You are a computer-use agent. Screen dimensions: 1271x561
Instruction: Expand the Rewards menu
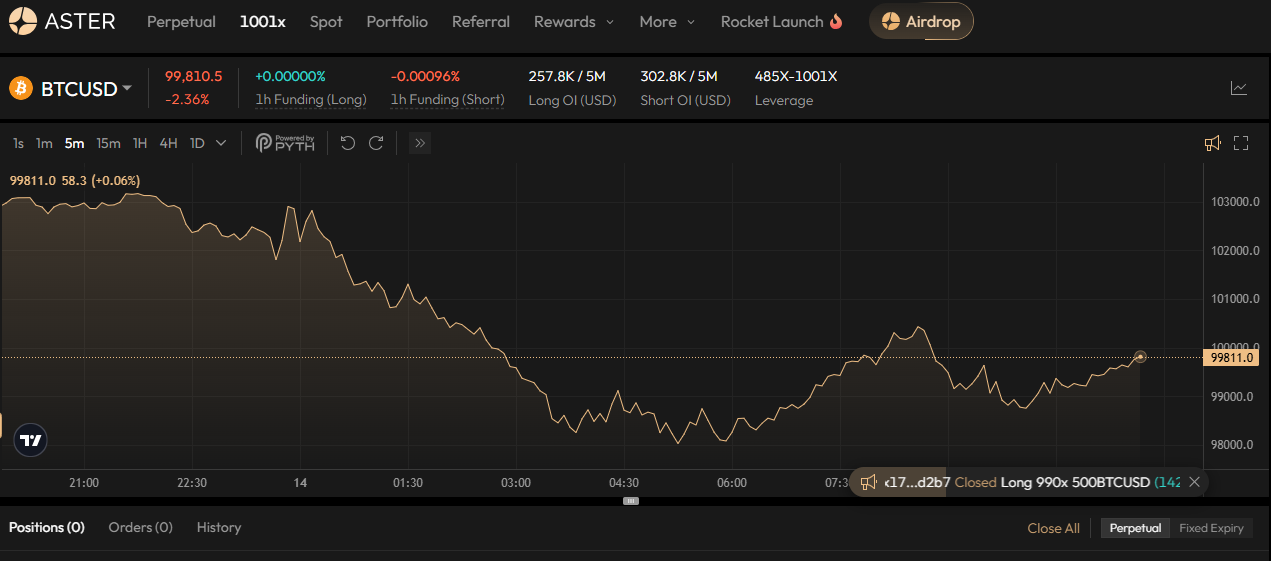coord(574,21)
